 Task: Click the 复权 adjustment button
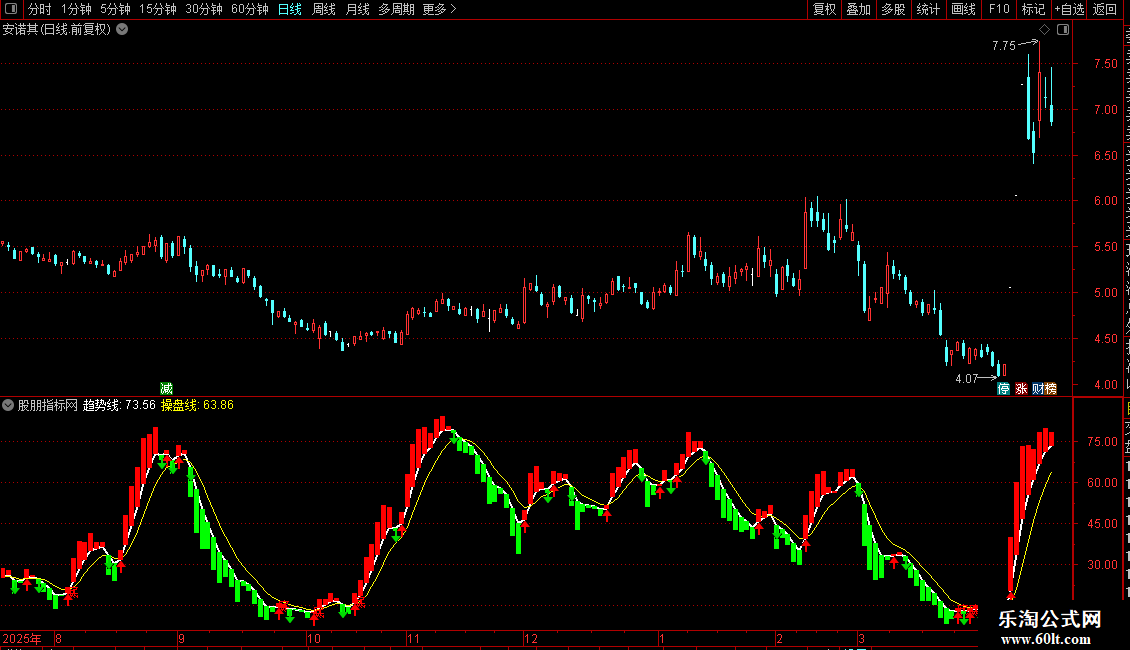[x=824, y=9]
